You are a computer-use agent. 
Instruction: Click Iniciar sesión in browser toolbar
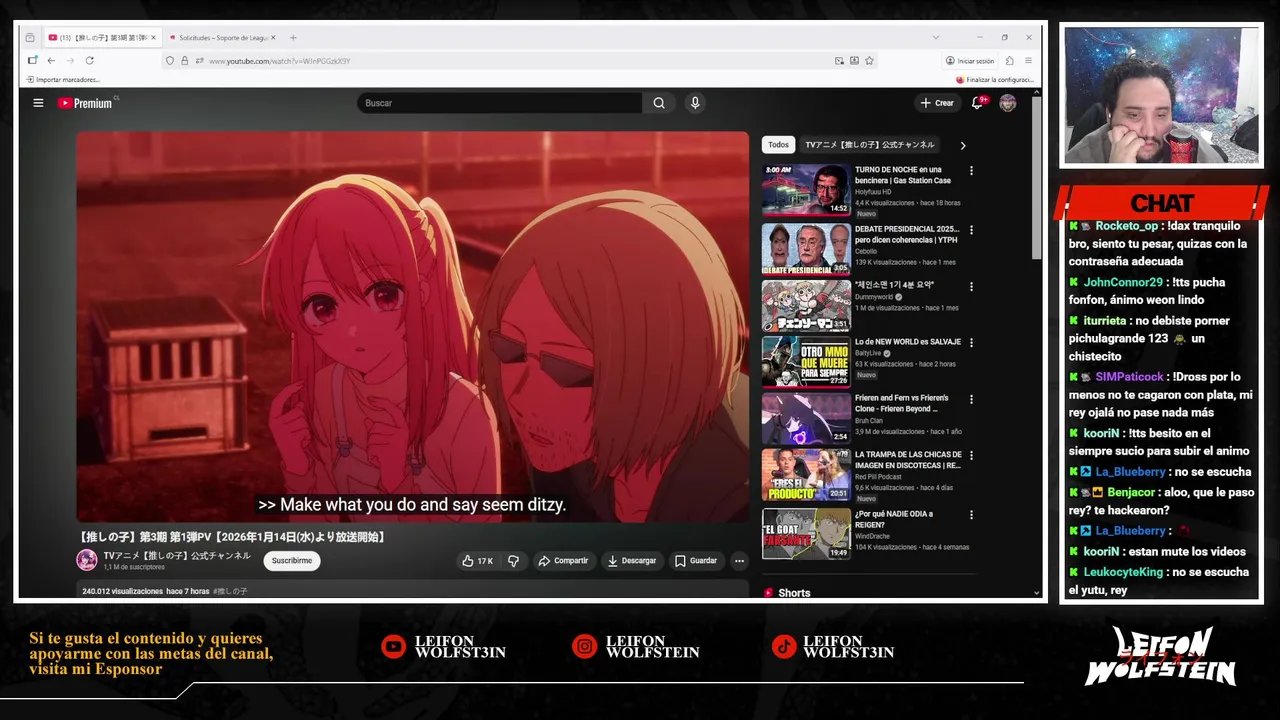point(970,61)
